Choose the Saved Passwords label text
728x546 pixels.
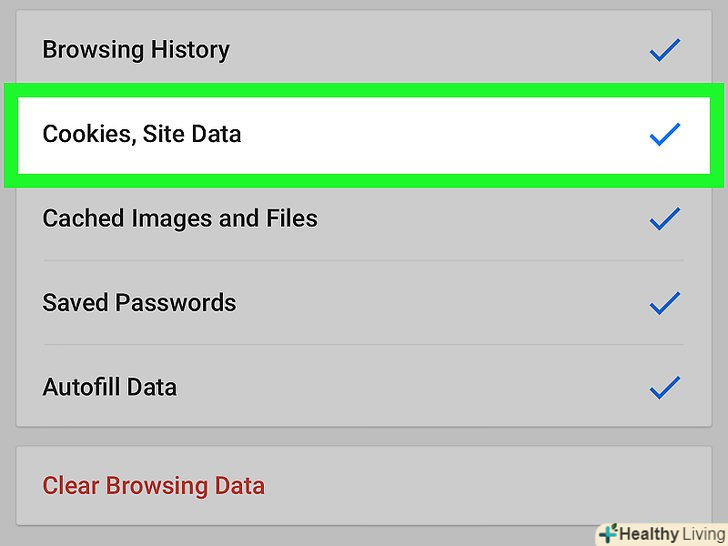139,303
